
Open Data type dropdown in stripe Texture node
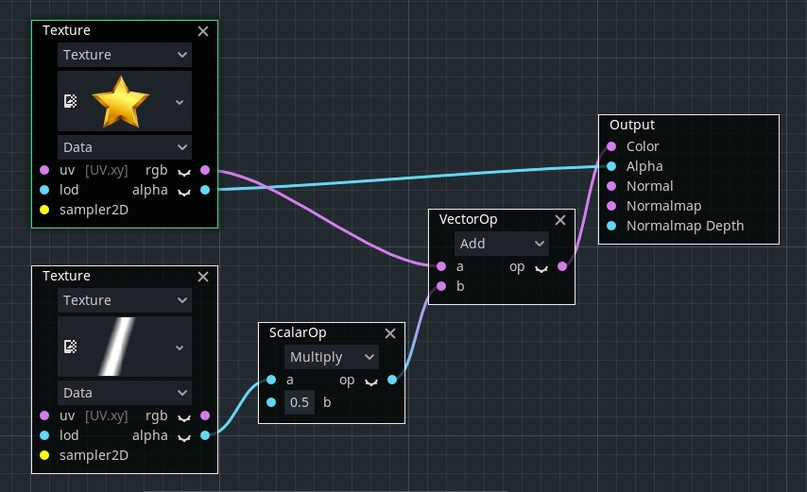pyautogui.click(x=125, y=393)
